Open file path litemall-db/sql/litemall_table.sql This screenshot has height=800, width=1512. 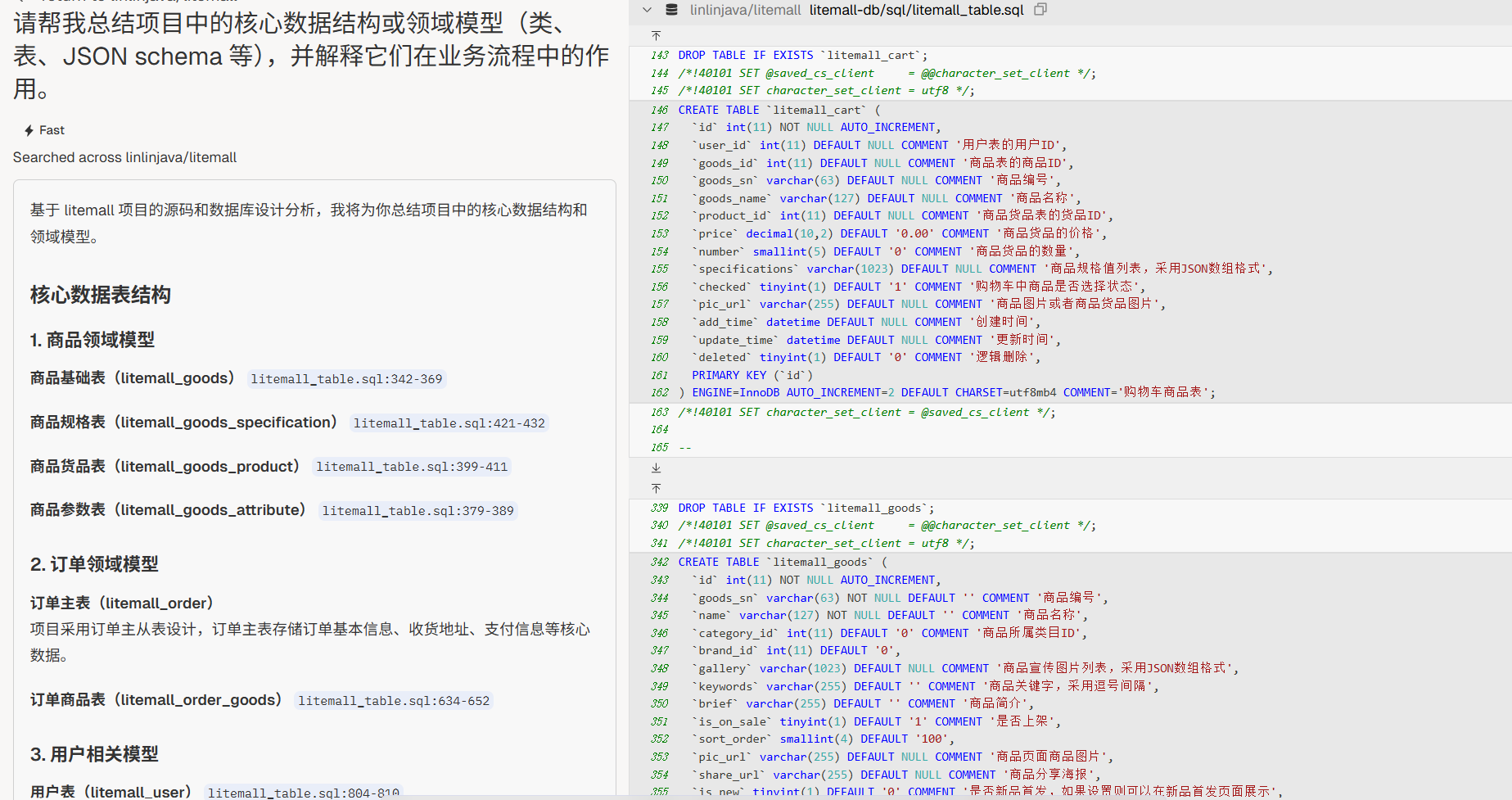[x=916, y=10]
